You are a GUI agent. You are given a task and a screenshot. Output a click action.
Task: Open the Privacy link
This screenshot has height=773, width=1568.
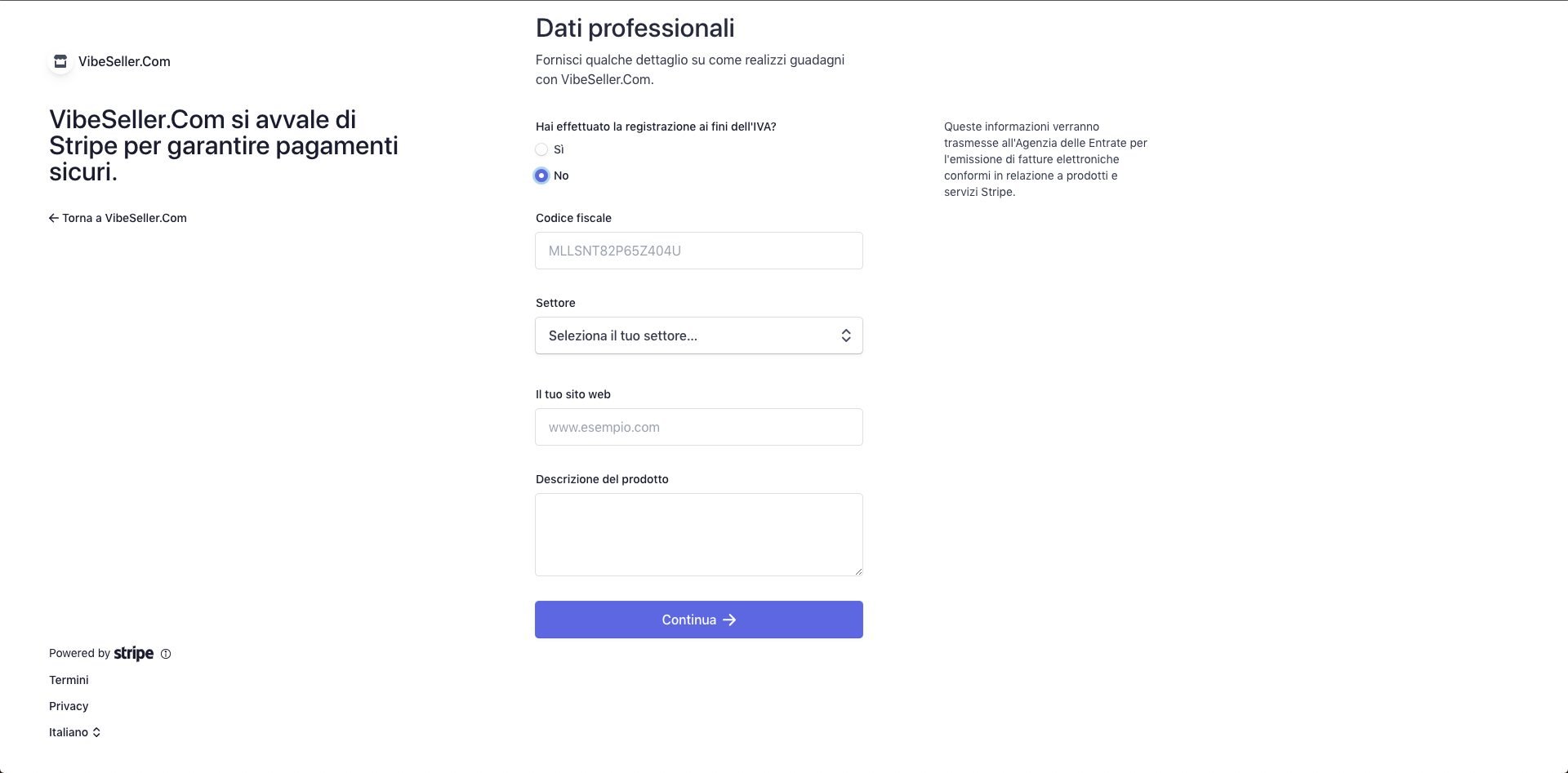click(x=69, y=706)
